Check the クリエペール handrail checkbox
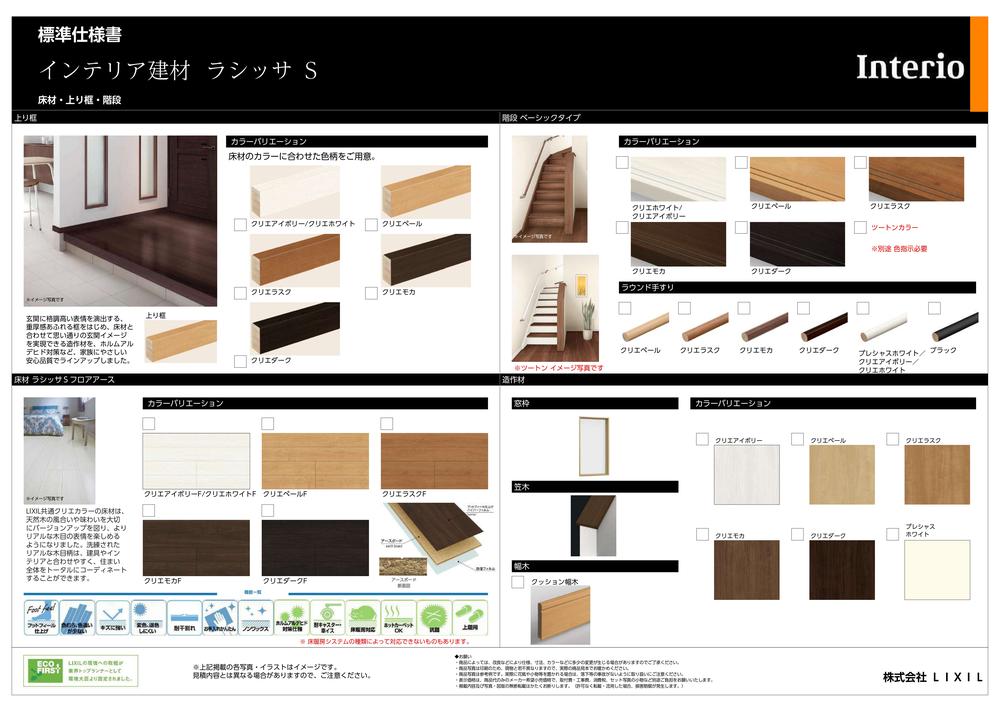 (625, 308)
